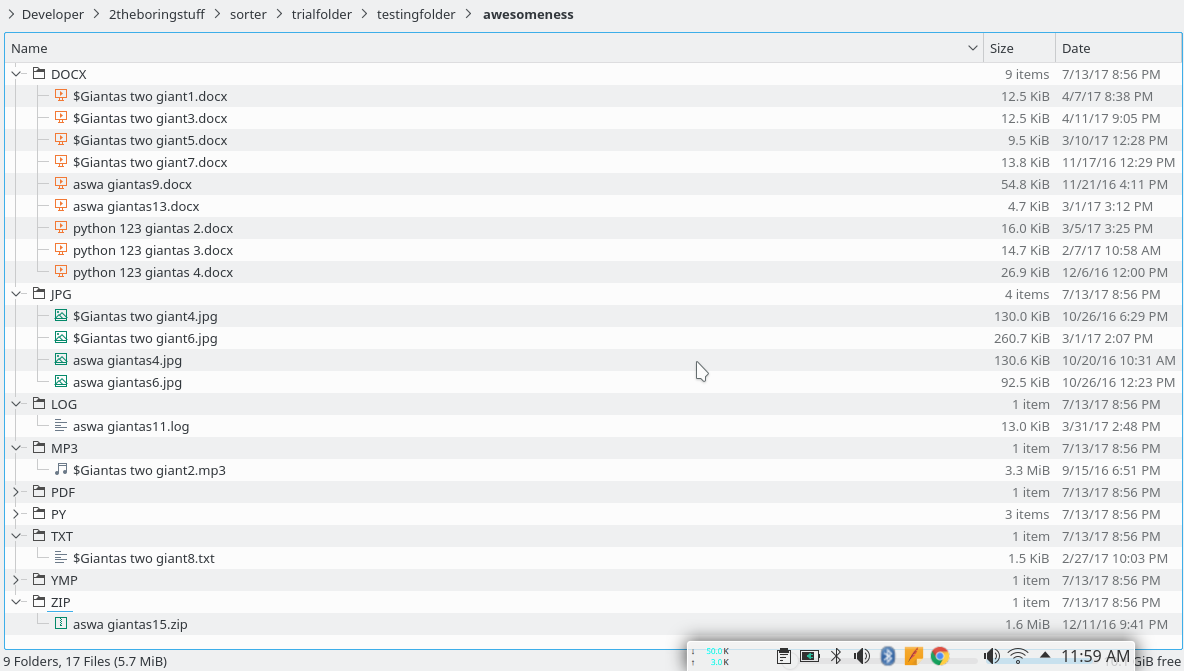Viewport: 1184px width, 671px height.
Task: Sort by the Name column header
Action: 494,48
